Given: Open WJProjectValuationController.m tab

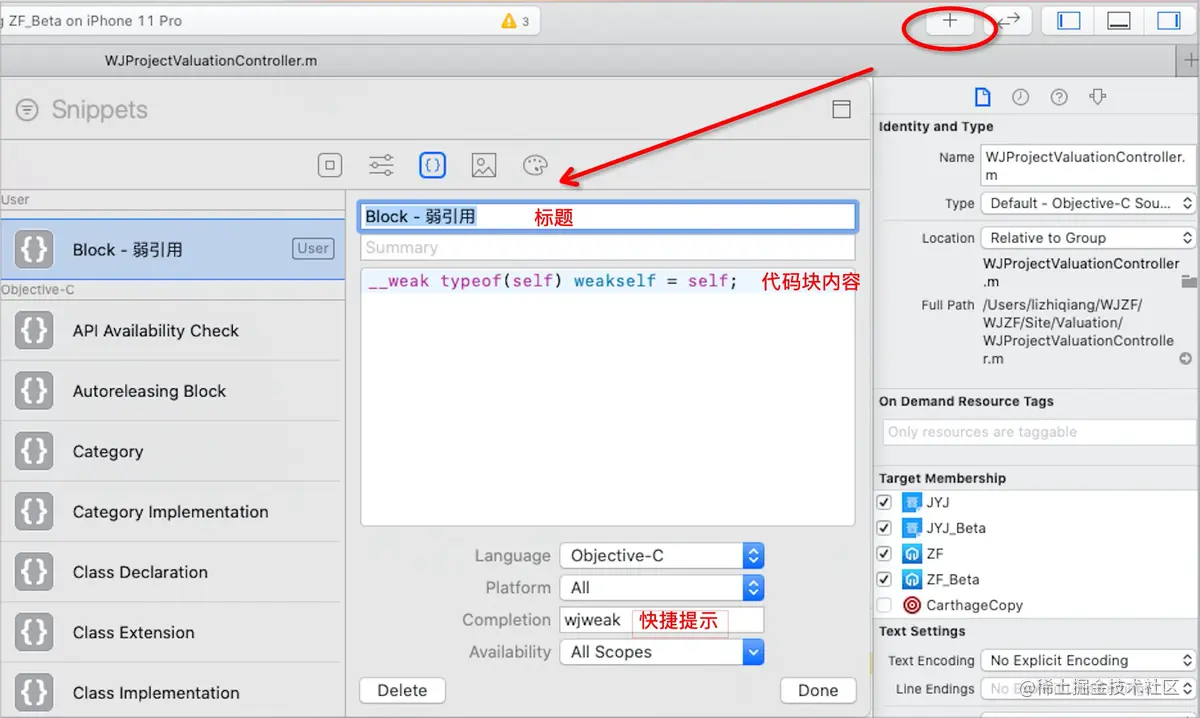Looking at the screenshot, I should (x=211, y=61).
